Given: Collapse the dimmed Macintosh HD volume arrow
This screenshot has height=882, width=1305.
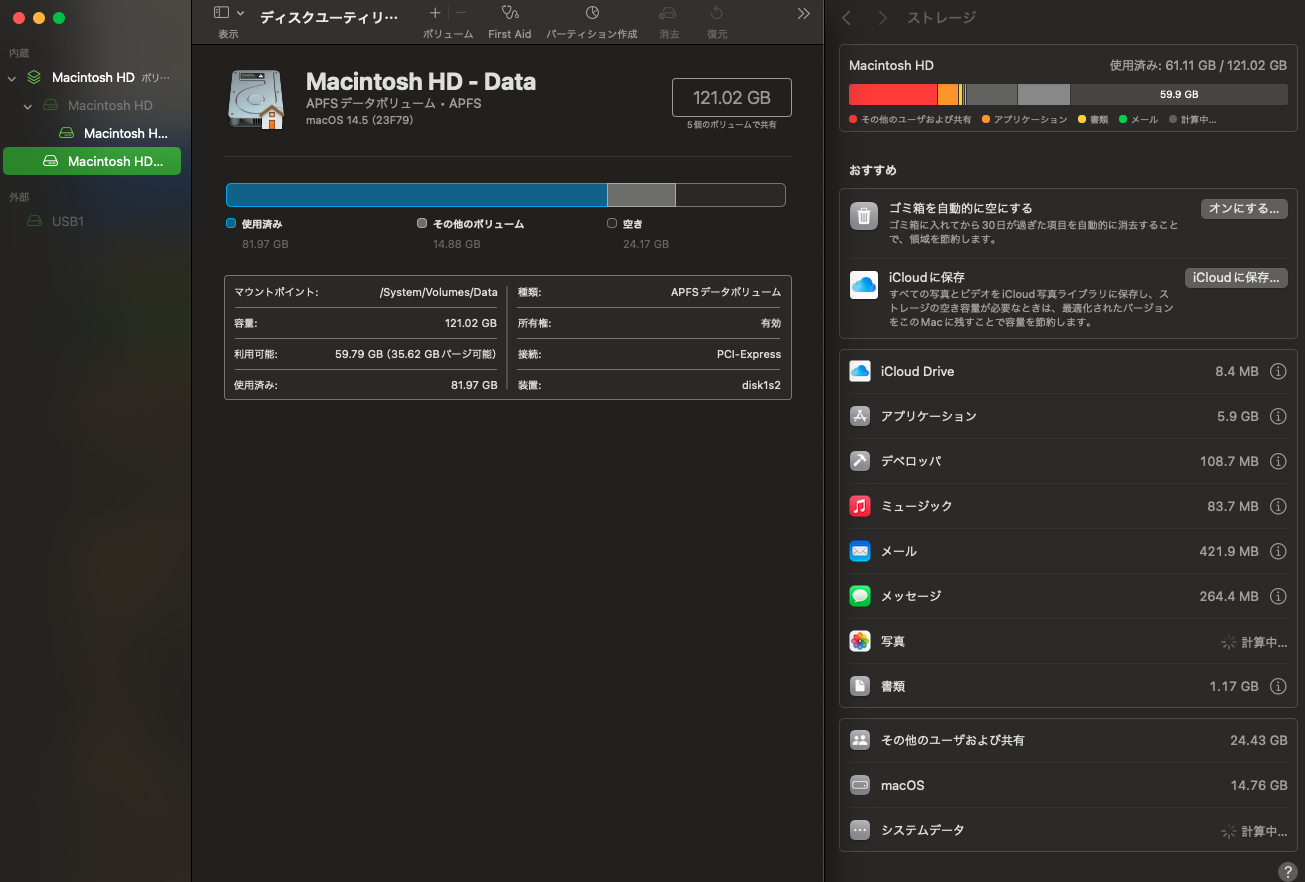Looking at the screenshot, I should point(28,106).
